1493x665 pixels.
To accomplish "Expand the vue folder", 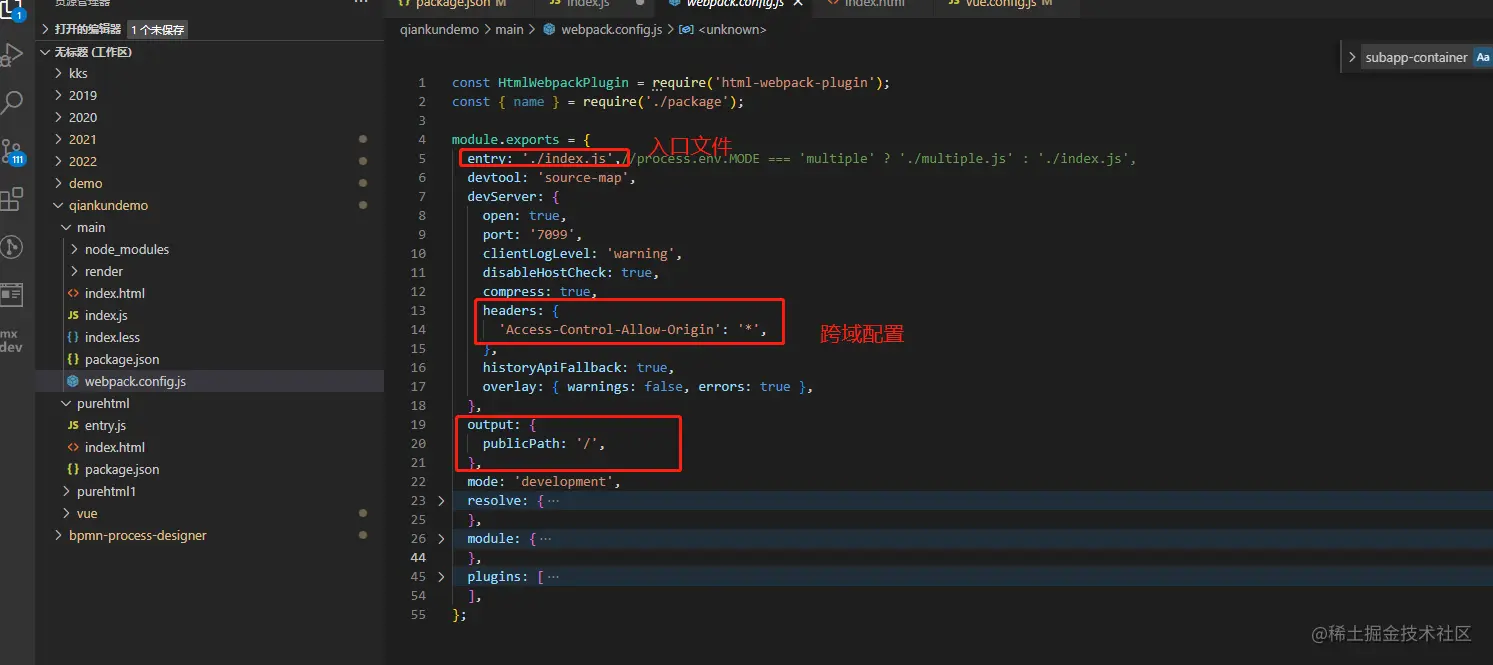I will point(67,514).
